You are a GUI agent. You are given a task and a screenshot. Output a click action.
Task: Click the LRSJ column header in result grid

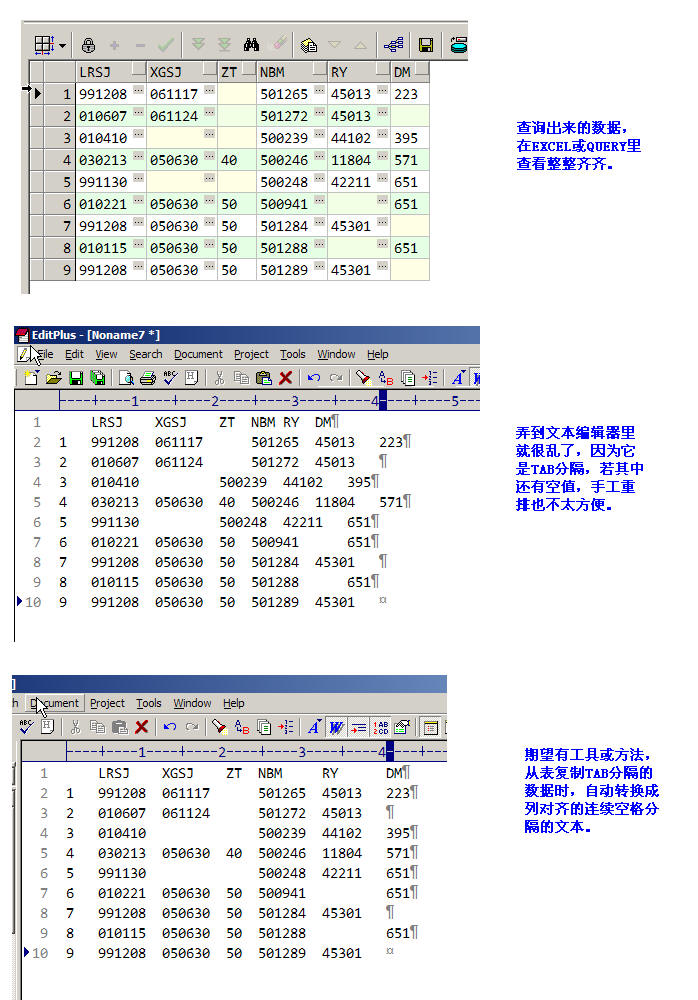[111, 72]
